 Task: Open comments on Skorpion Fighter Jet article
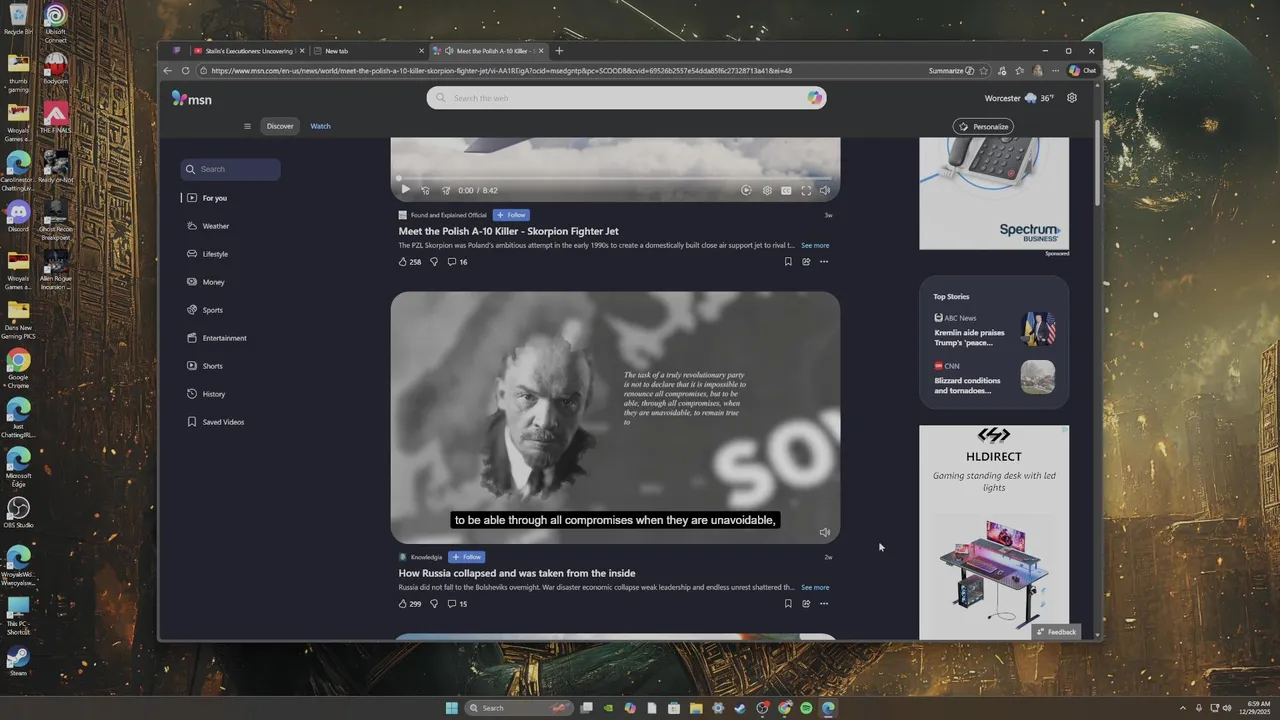[x=457, y=262]
